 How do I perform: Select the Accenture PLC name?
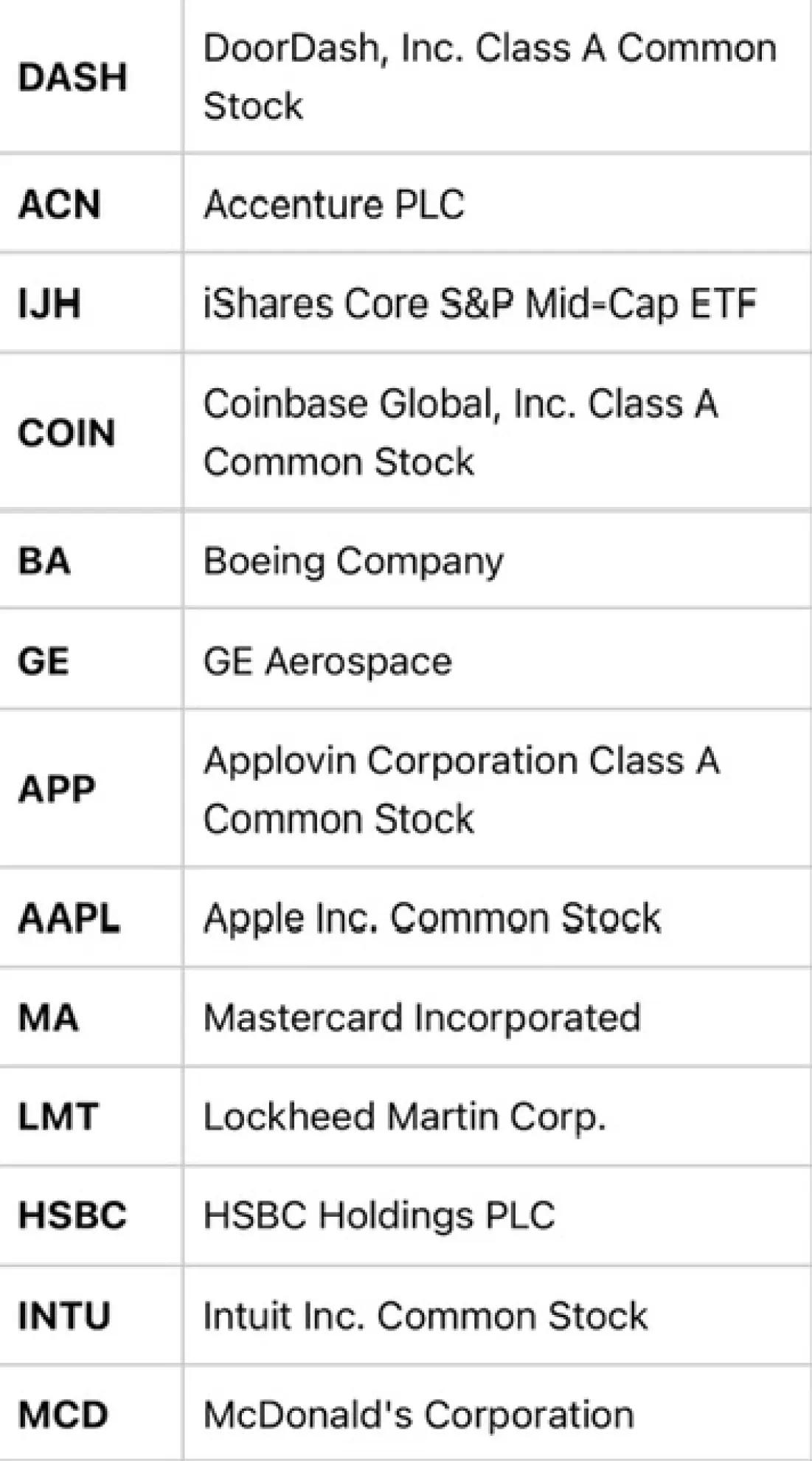coord(334,204)
